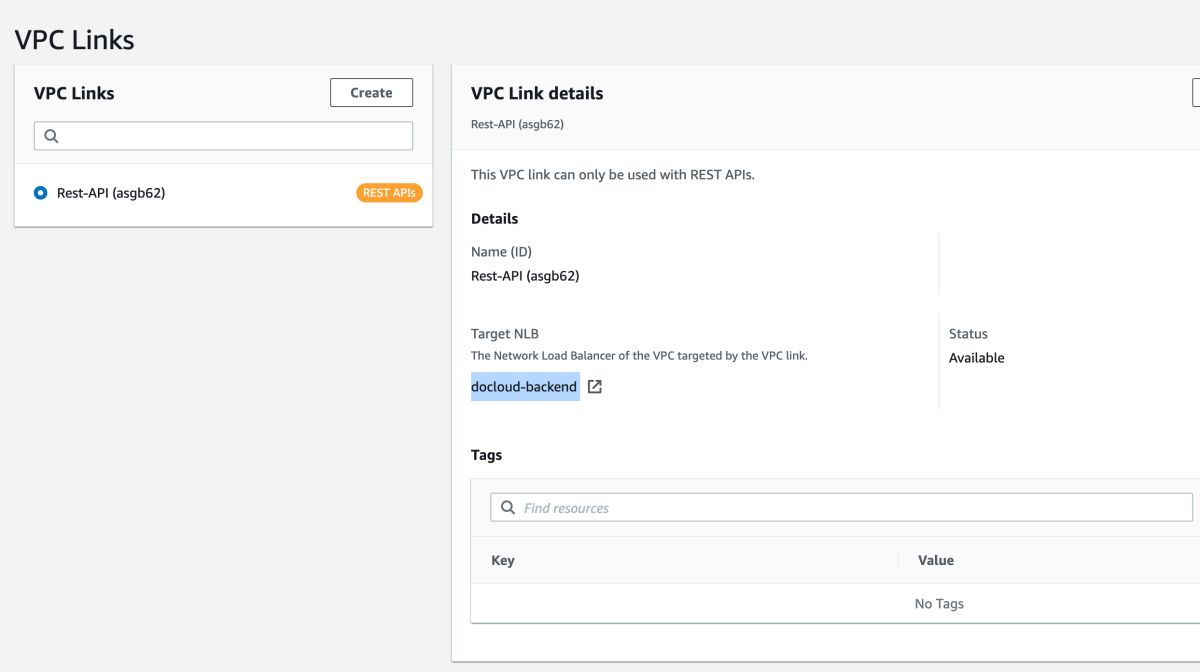Click the Create VPC link button
The height and width of the screenshot is (672, 1200).
click(x=371, y=93)
